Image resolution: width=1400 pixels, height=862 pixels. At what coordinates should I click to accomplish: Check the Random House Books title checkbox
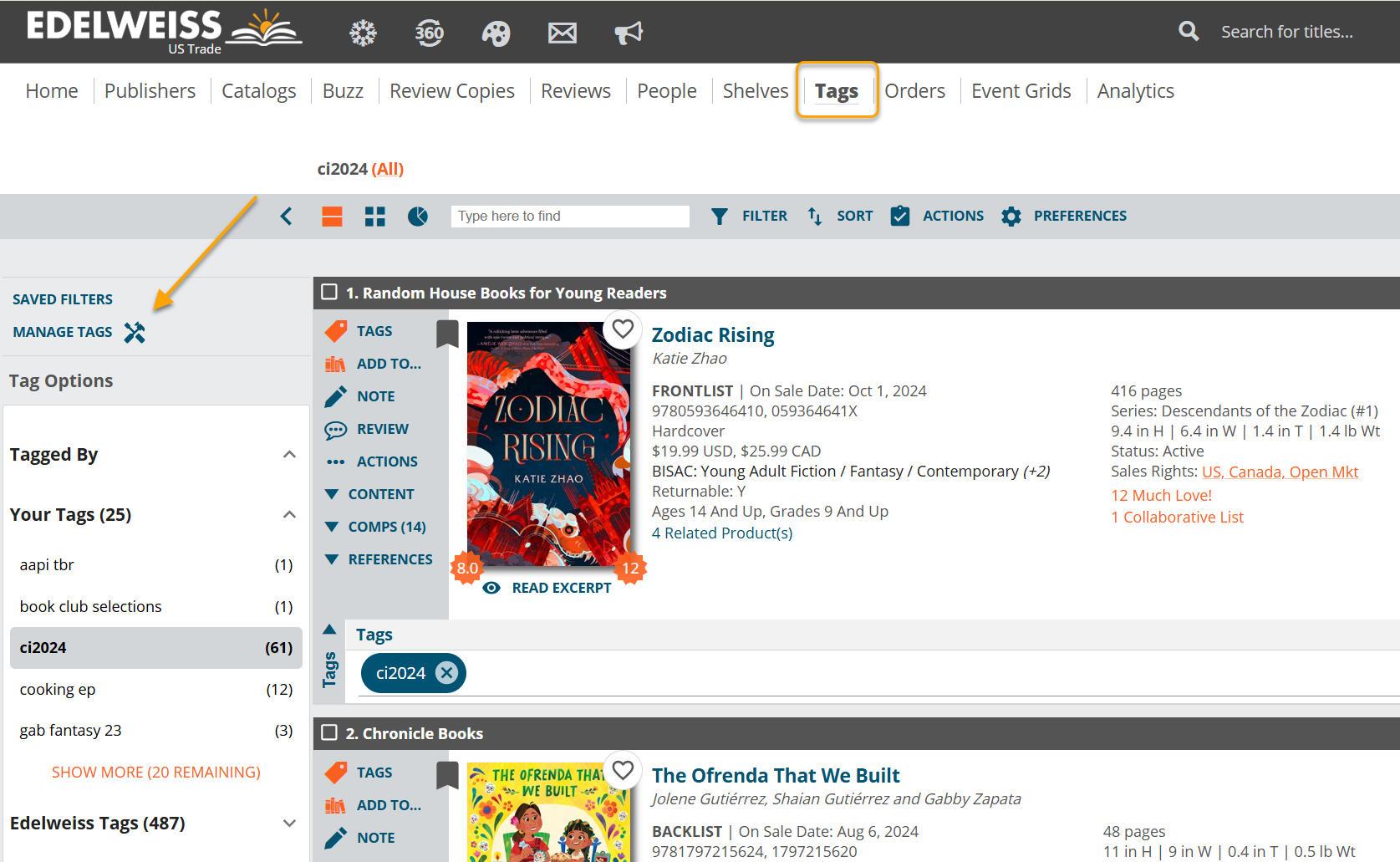(329, 292)
